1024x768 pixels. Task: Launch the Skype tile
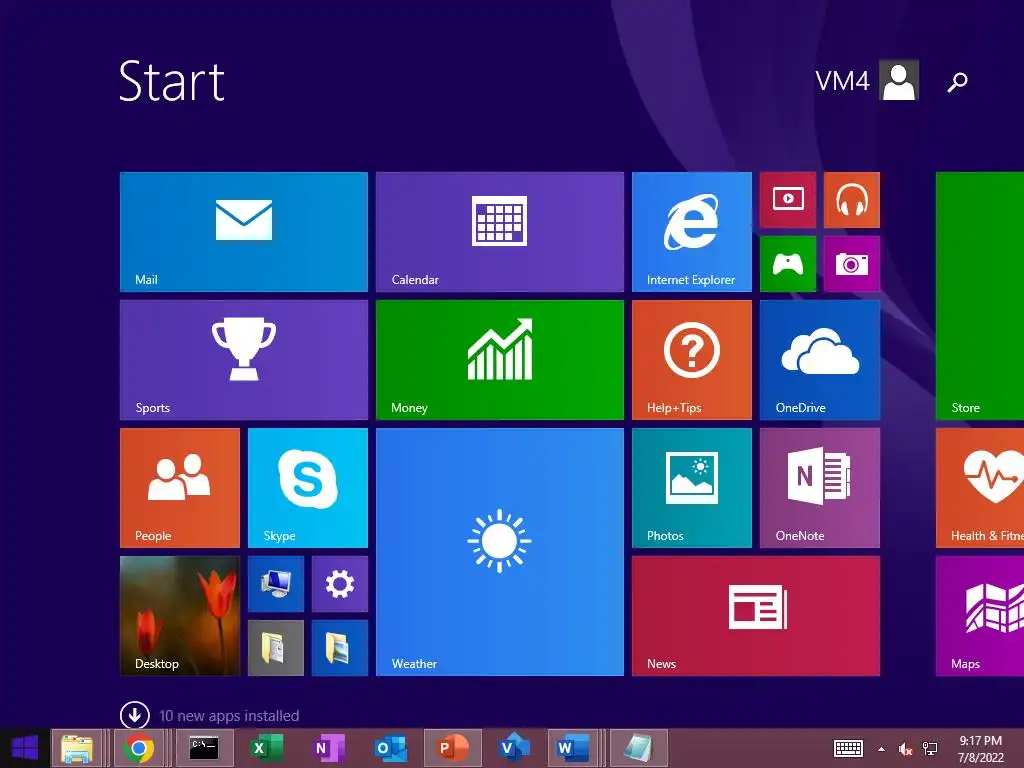(x=308, y=488)
